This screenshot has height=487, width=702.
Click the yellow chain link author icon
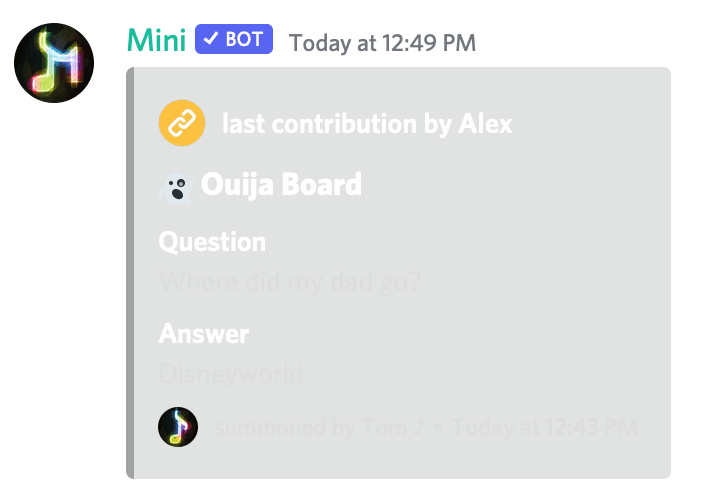tap(182, 123)
